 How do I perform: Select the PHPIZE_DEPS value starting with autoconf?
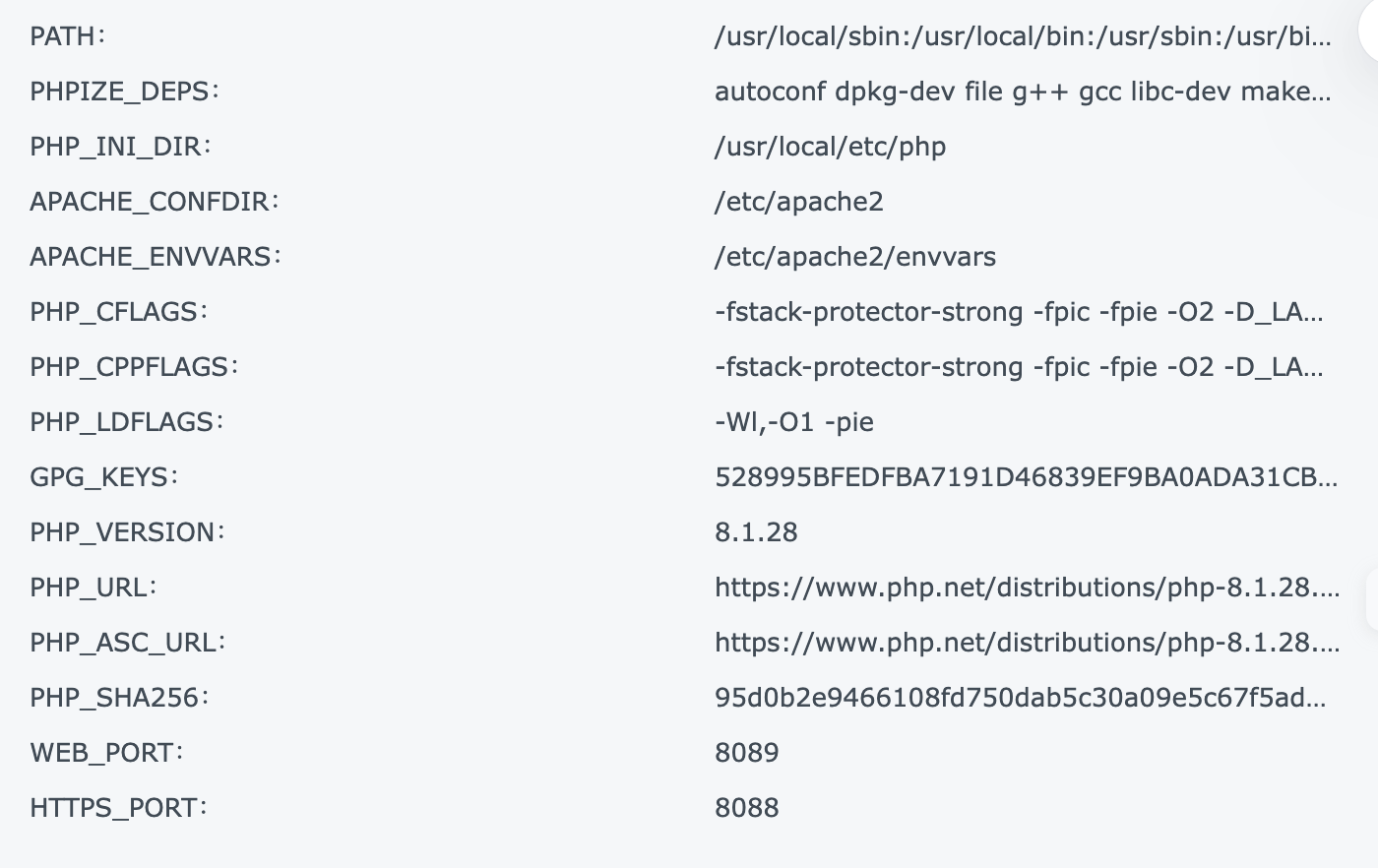tap(1023, 92)
